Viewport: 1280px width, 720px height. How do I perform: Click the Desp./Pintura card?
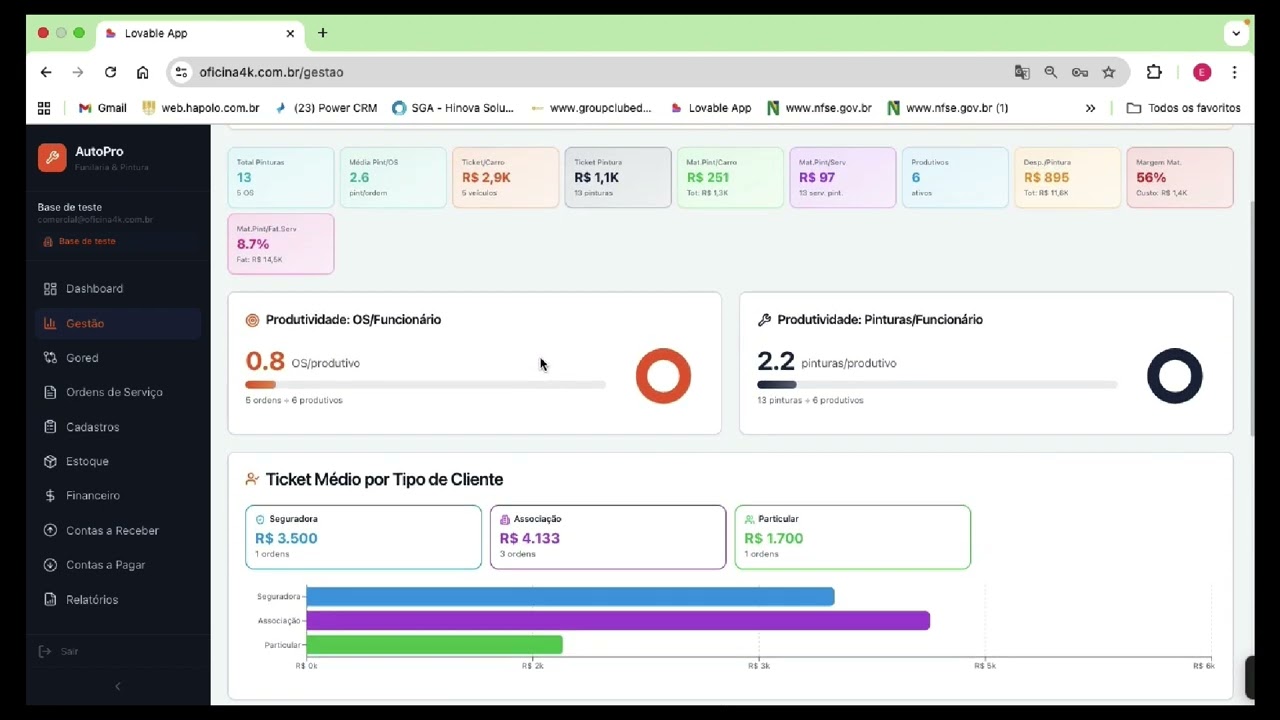(x=1068, y=177)
